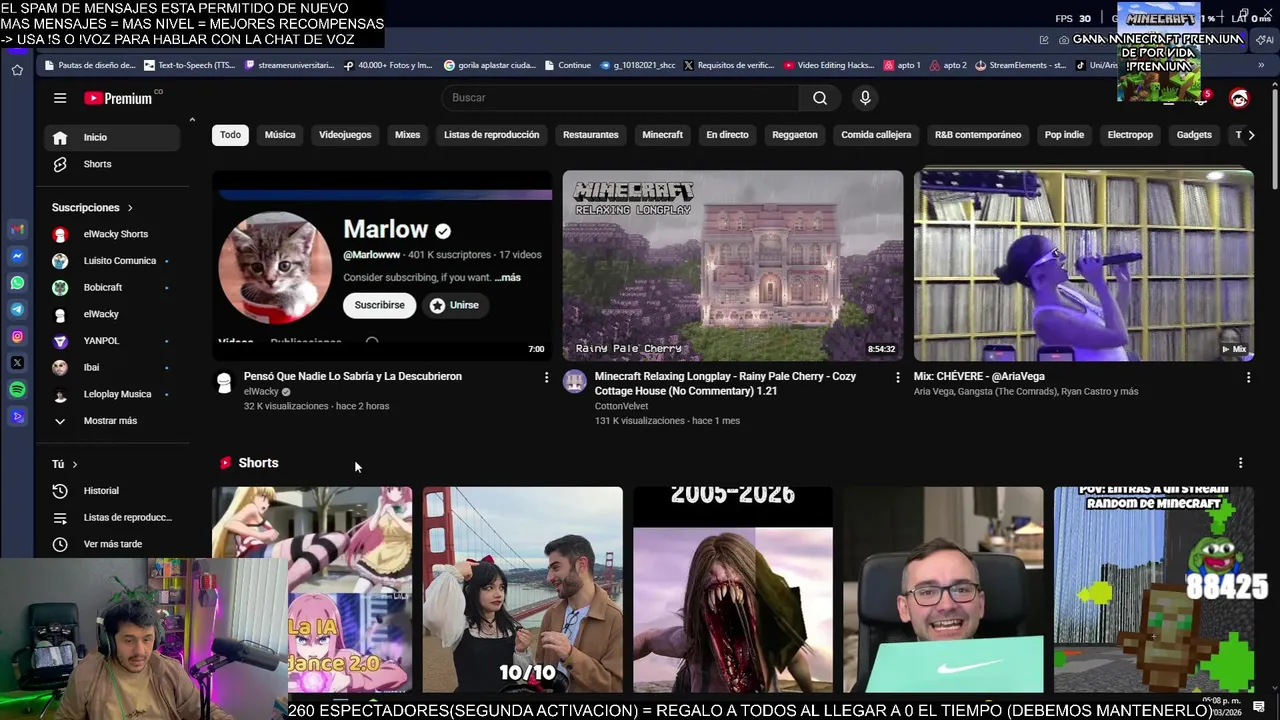1280x720 pixels.
Task: Select the Música filter chip
Action: tap(280, 135)
